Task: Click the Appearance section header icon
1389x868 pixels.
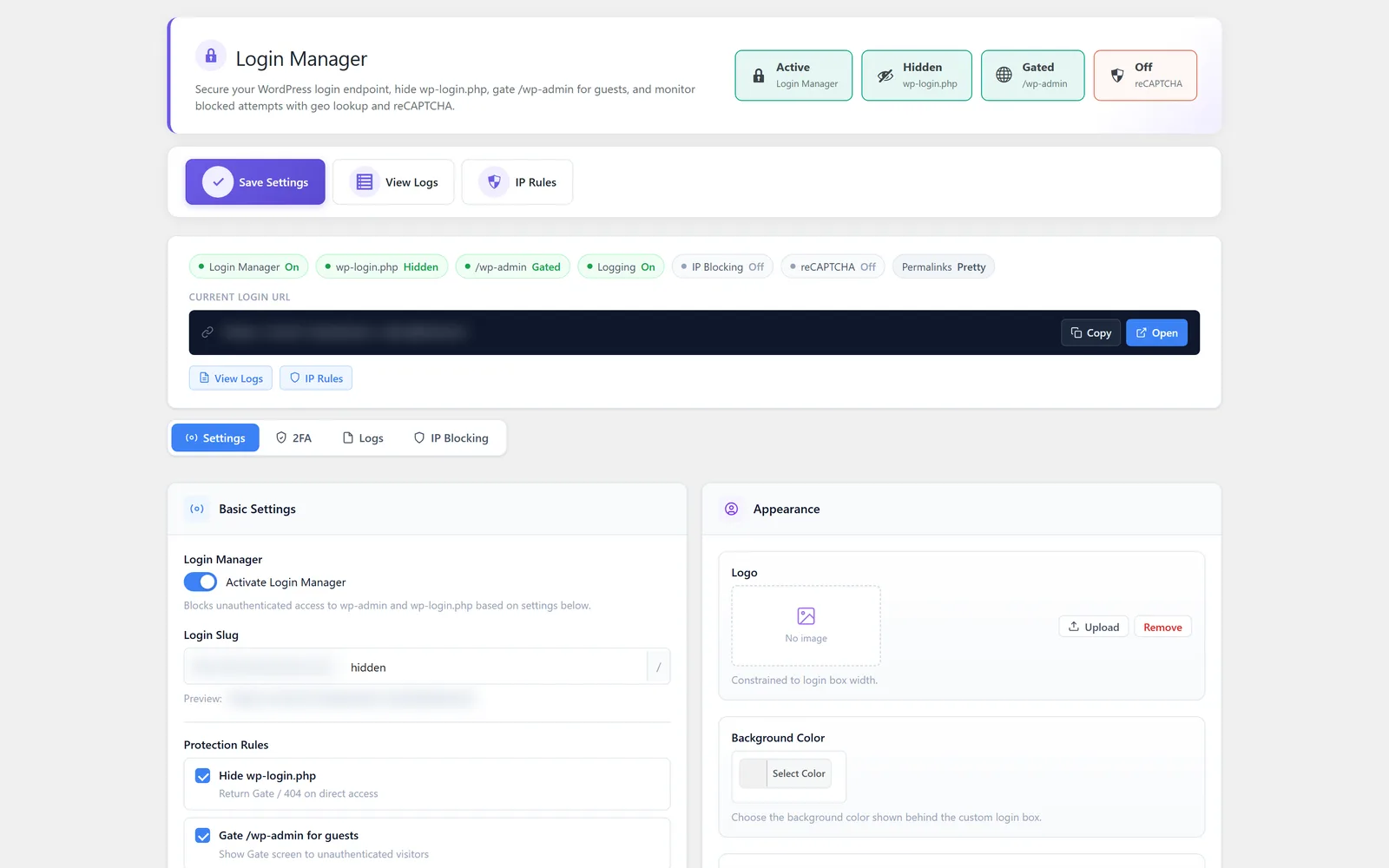Action: tap(732, 509)
